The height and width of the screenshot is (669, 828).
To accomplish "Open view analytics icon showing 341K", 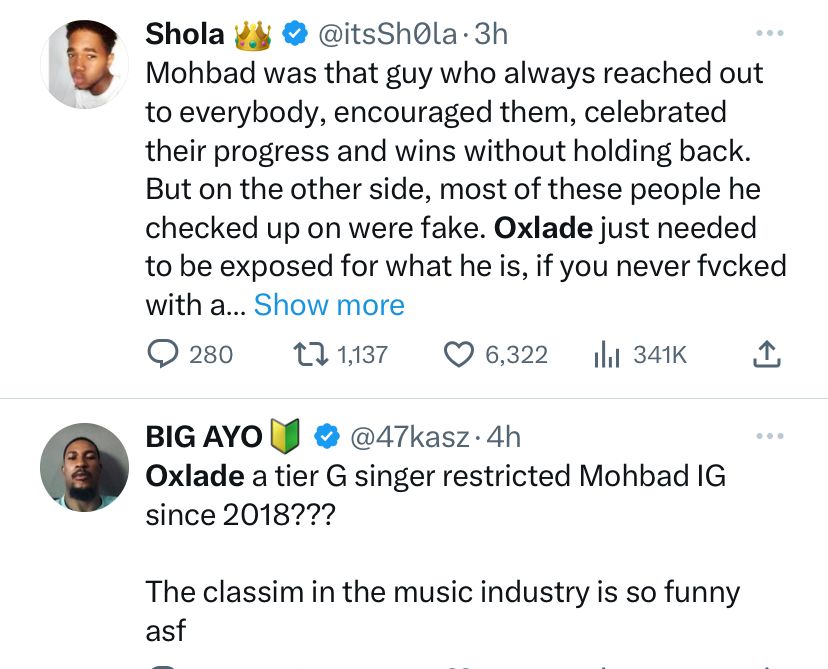I will (x=608, y=354).
